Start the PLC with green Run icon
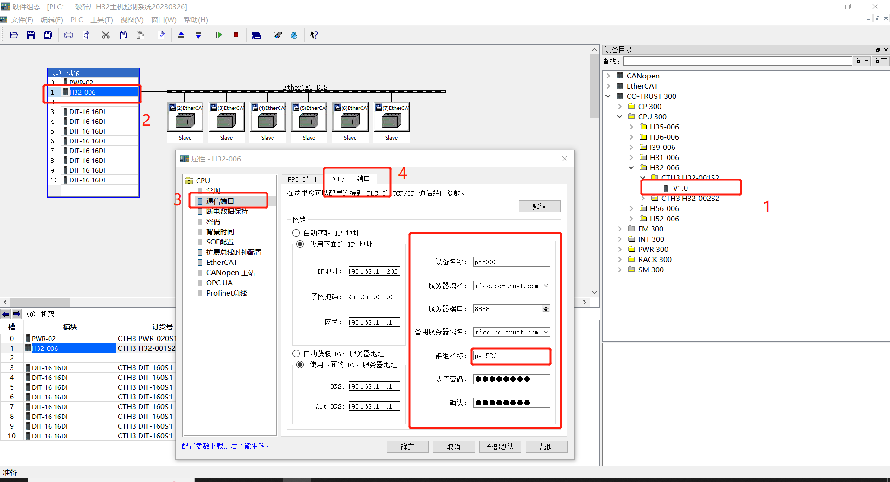The width and height of the screenshot is (890, 482). click(219, 35)
